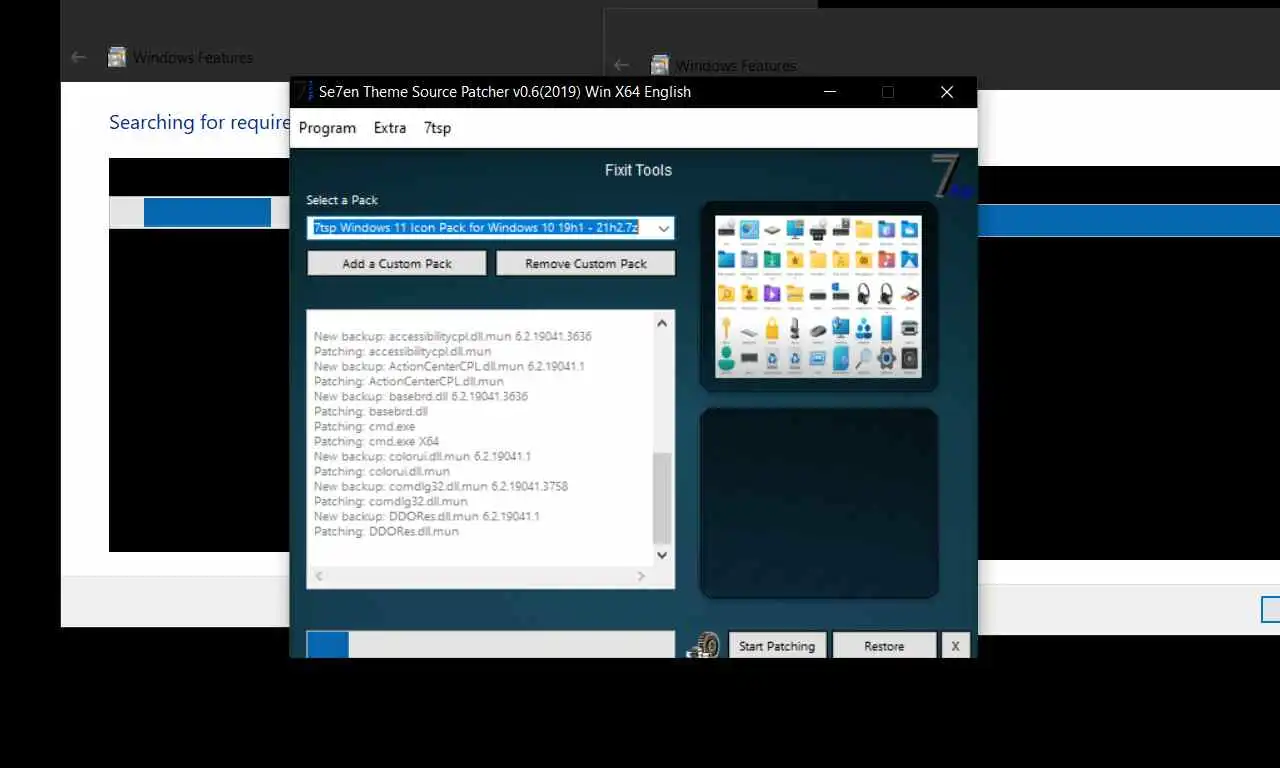
Task: Click the icon pack preview thumbnail
Action: click(818, 296)
